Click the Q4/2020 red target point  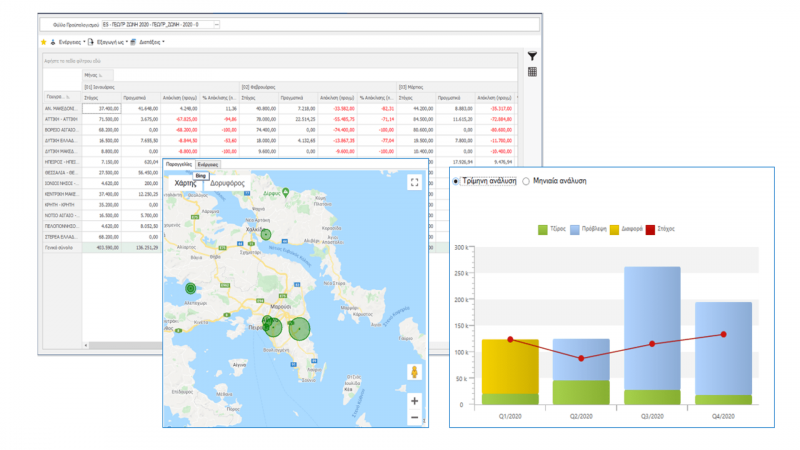coord(723,335)
